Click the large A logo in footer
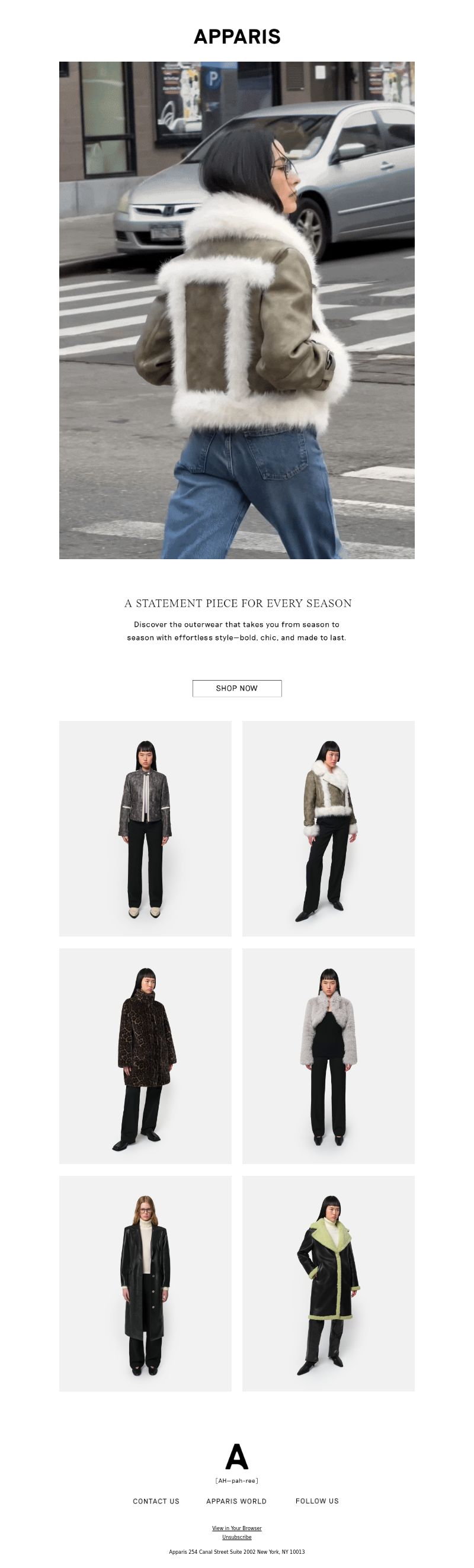The width and height of the screenshot is (474, 1568). (x=236, y=1457)
